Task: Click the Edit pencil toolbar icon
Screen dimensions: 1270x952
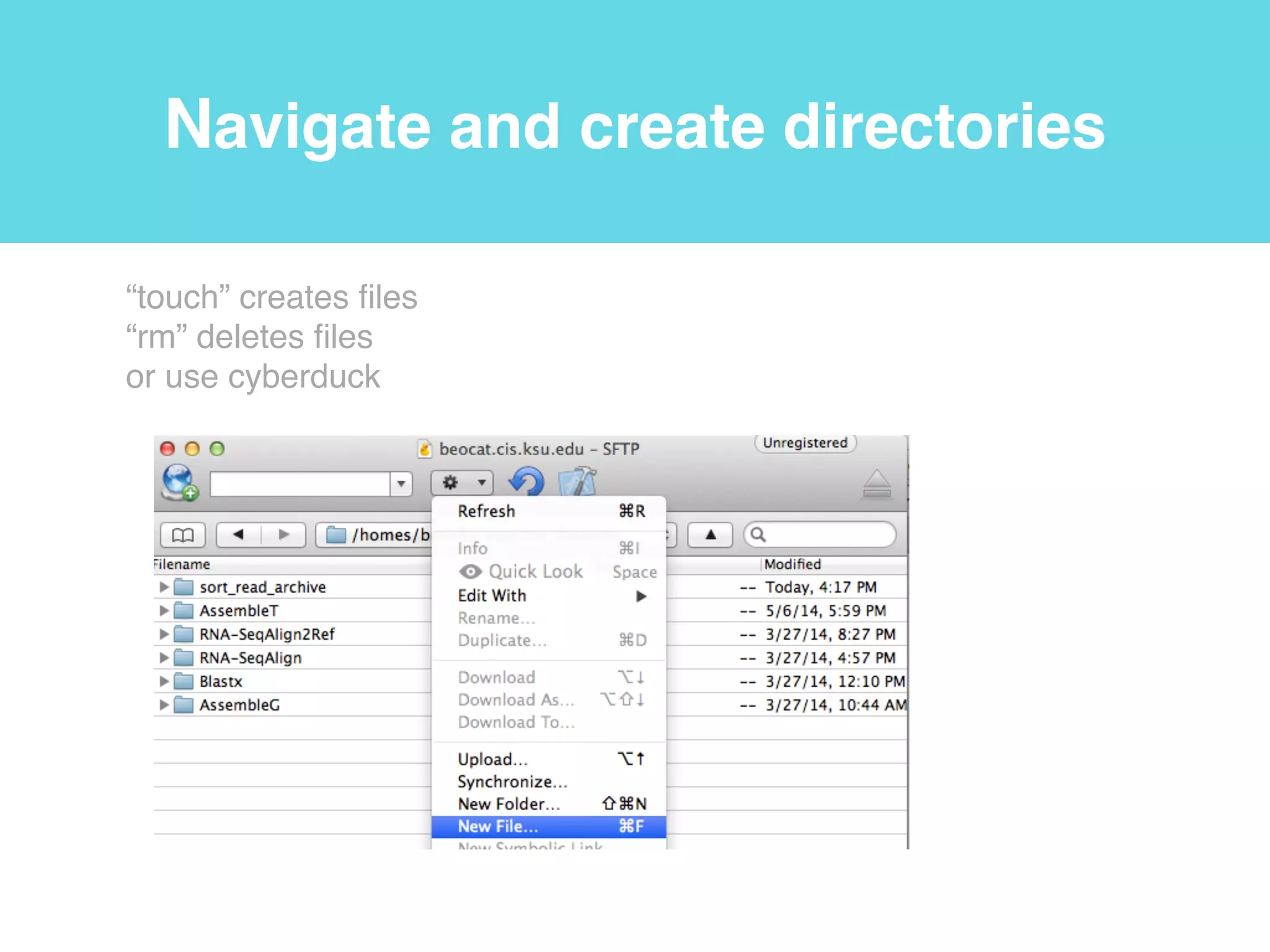Action: click(x=577, y=482)
